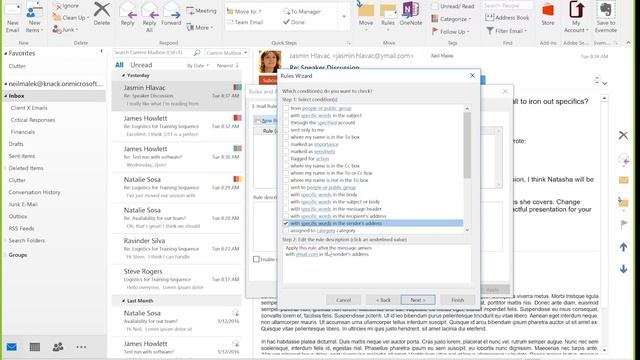The width and height of the screenshot is (640, 360).
Task: Open the Drafts folder
Action: pos(16,144)
